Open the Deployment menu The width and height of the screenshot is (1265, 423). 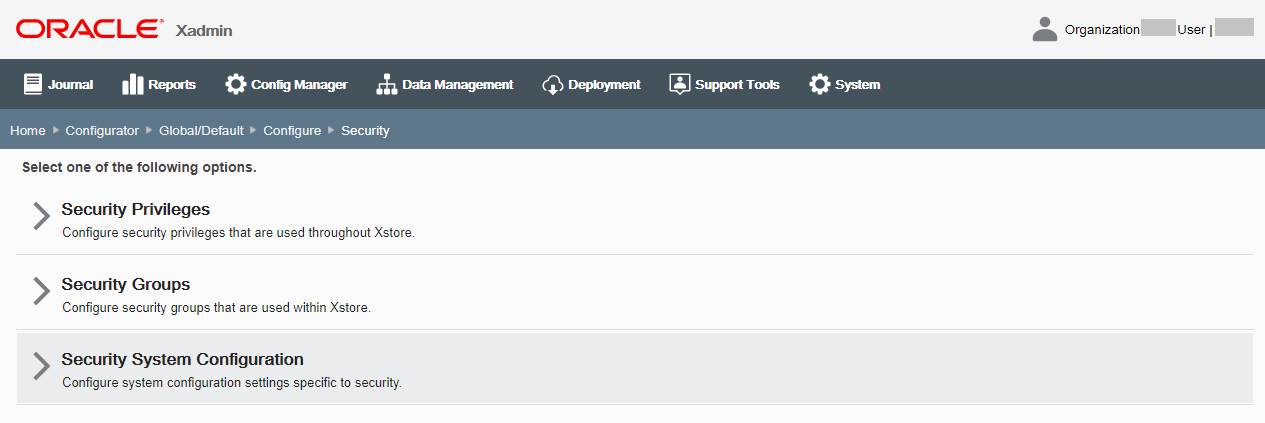click(x=592, y=84)
